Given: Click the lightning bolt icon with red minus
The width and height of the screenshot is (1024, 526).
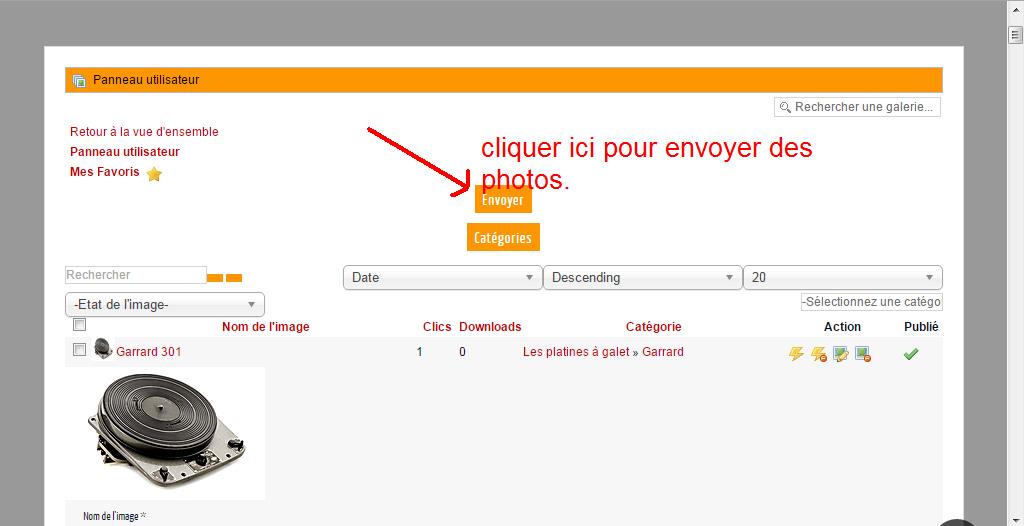Looking at the screenshot, I should tap(818, 353).
